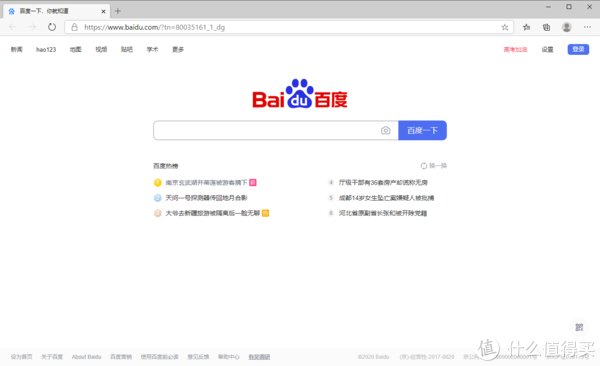Add page to favorites via star in address bar

click(x=505, y=27)
